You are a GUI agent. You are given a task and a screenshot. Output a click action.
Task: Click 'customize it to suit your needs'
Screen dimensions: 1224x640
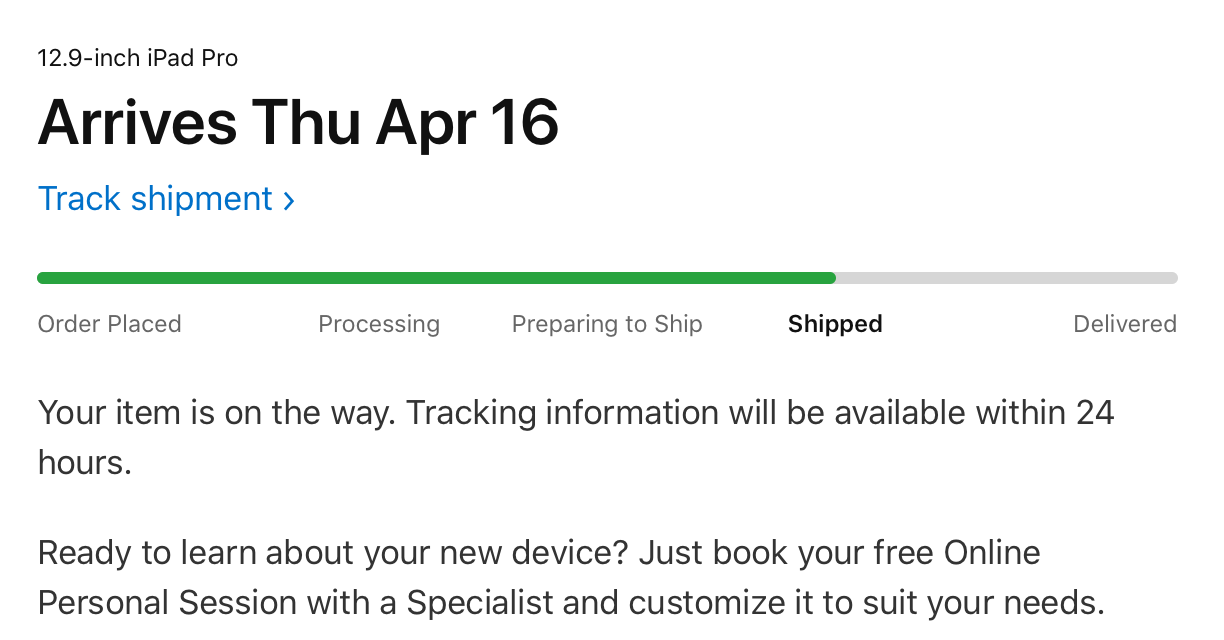point(866,603)
